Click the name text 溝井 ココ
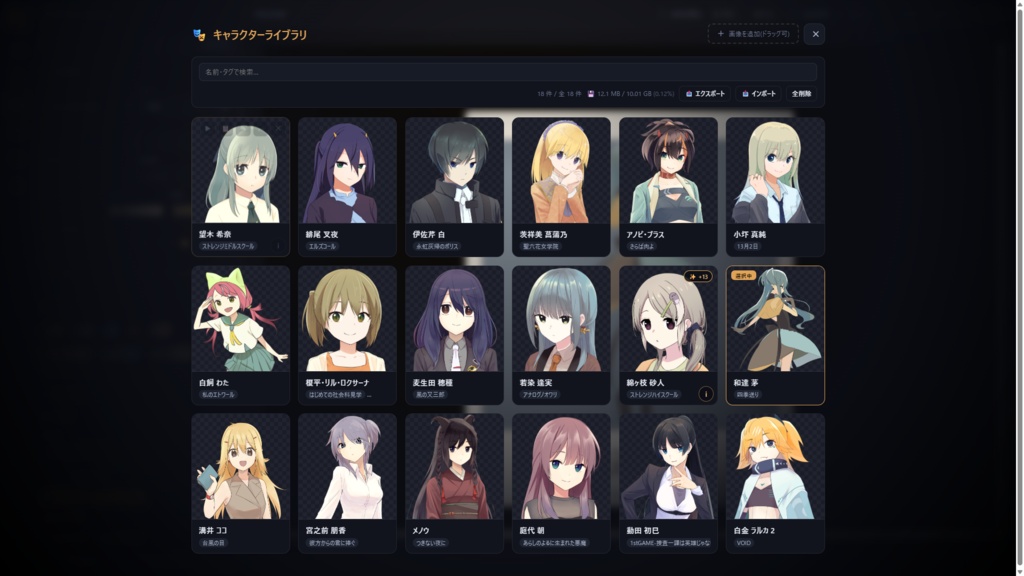This screenshot has height=576, width=1024. tap(213, 530)
